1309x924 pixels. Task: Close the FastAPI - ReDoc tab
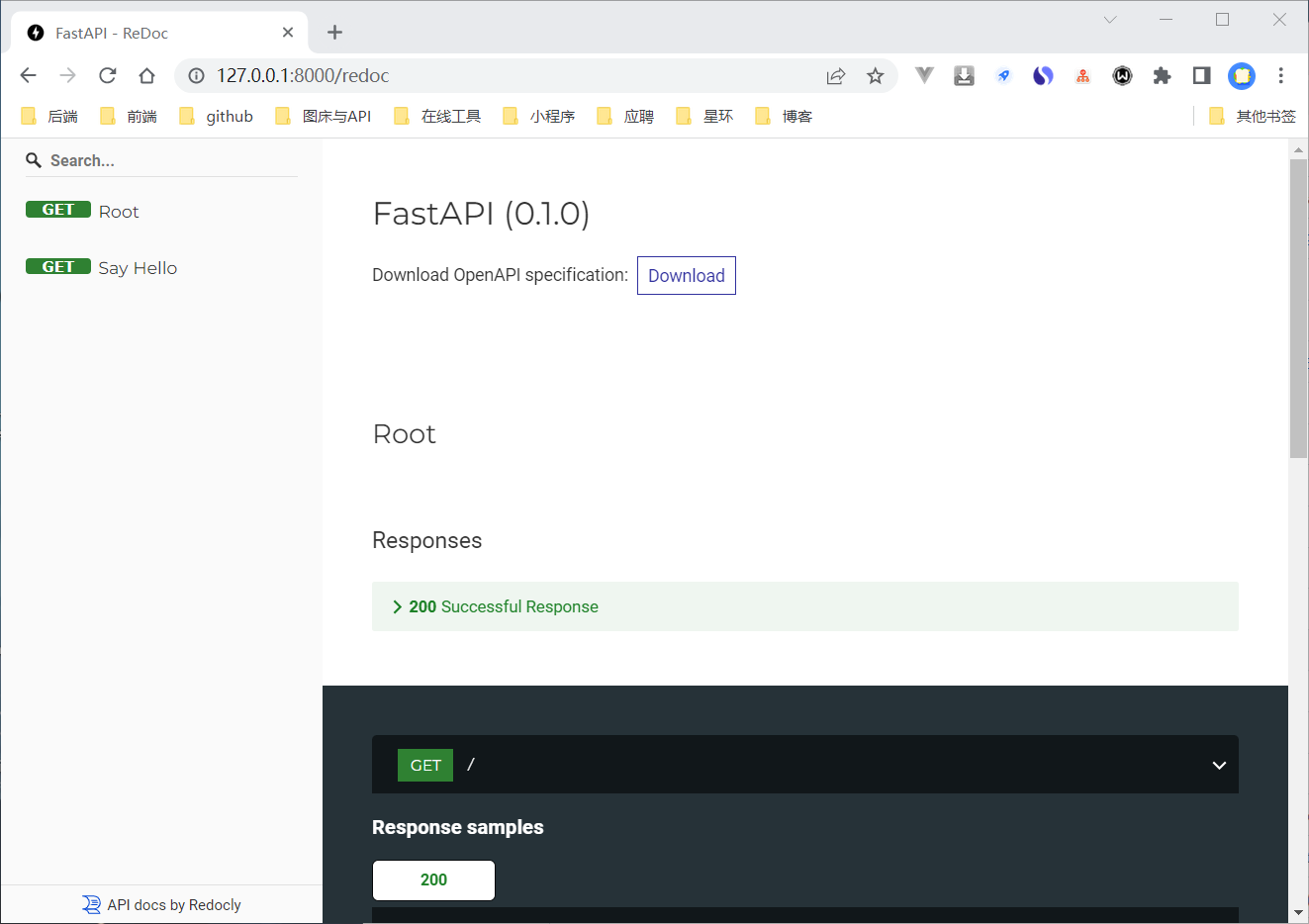pyautogui.click(x=287, y=33)
